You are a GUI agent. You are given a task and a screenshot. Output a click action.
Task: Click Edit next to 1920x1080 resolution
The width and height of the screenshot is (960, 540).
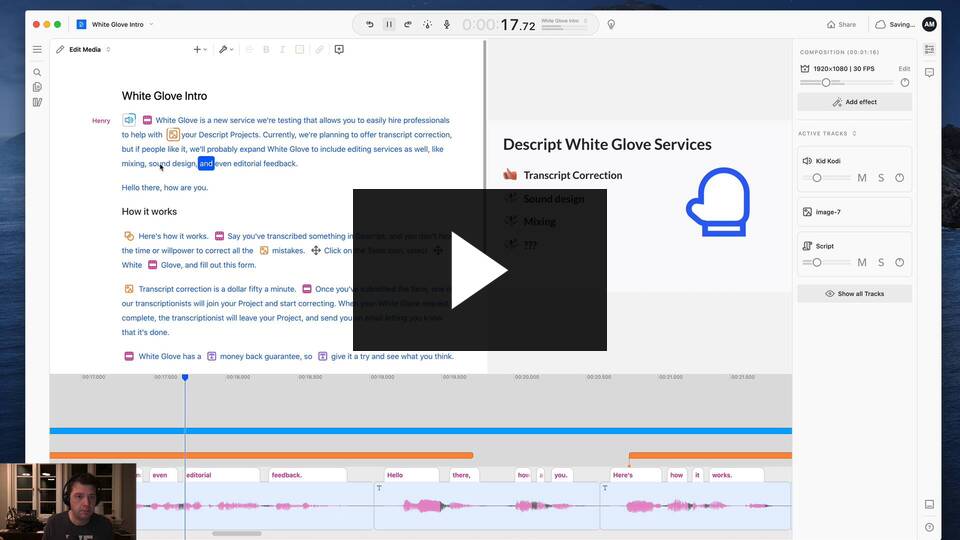(x=904, y=69)
